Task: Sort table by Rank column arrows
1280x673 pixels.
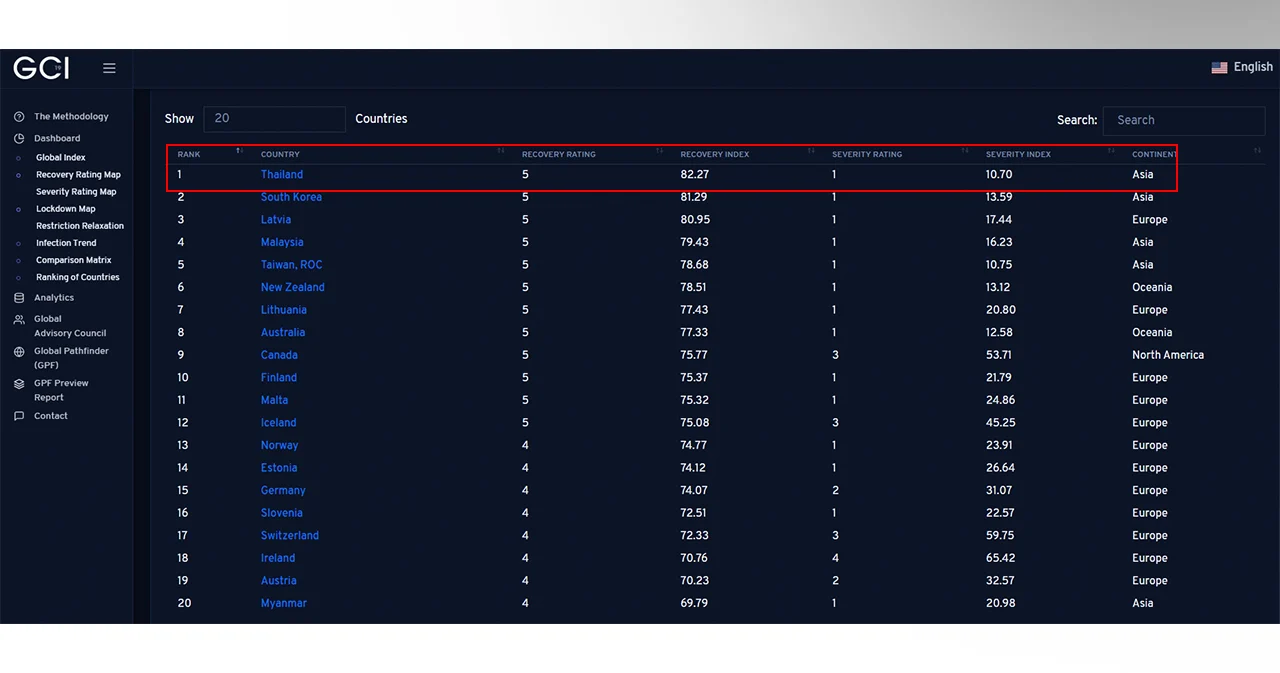Action: (x=239, y=151)
